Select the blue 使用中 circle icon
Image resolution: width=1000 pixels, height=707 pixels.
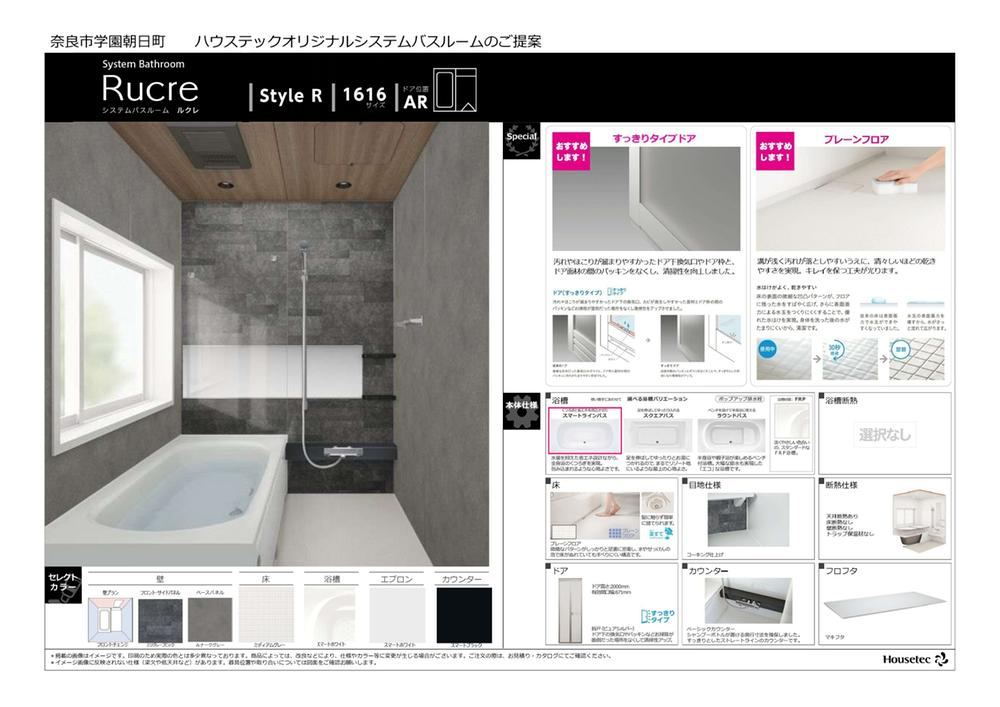point(767,349)
